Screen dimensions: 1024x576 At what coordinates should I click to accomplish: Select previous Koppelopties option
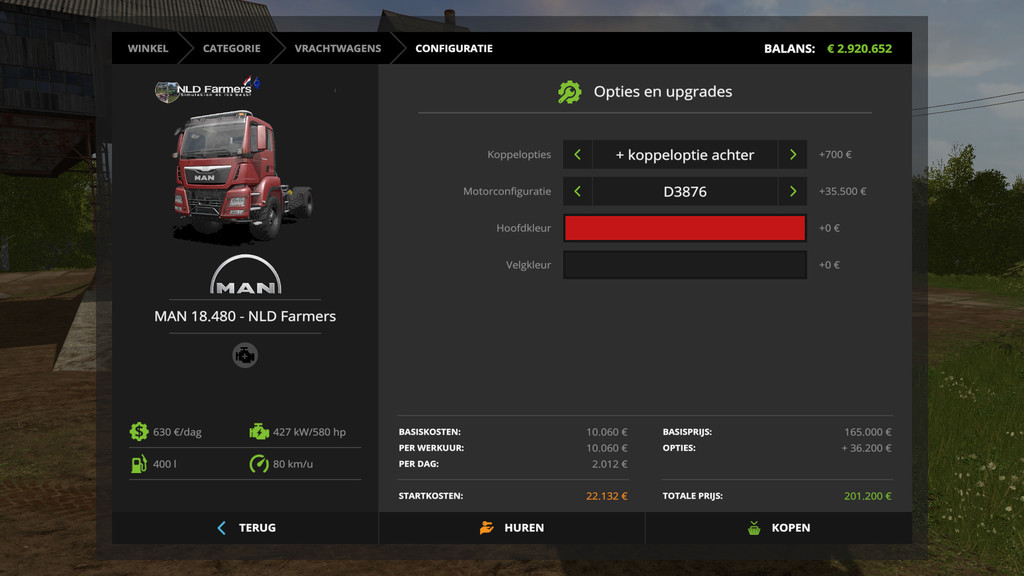click(577, 155)
